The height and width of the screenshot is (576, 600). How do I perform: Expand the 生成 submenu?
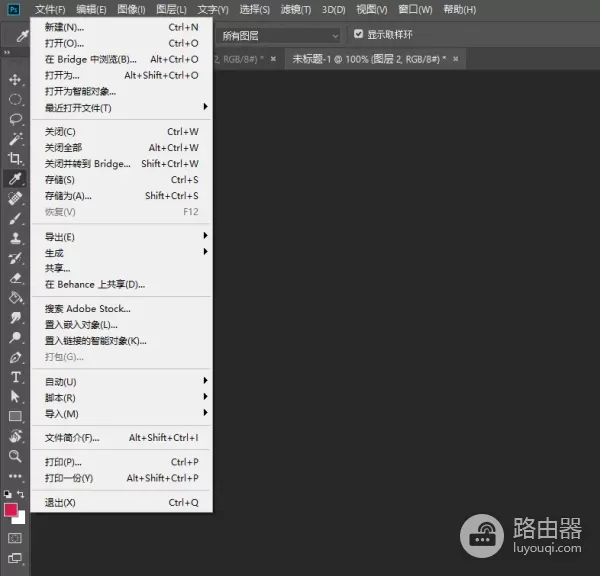click(121, 253)
